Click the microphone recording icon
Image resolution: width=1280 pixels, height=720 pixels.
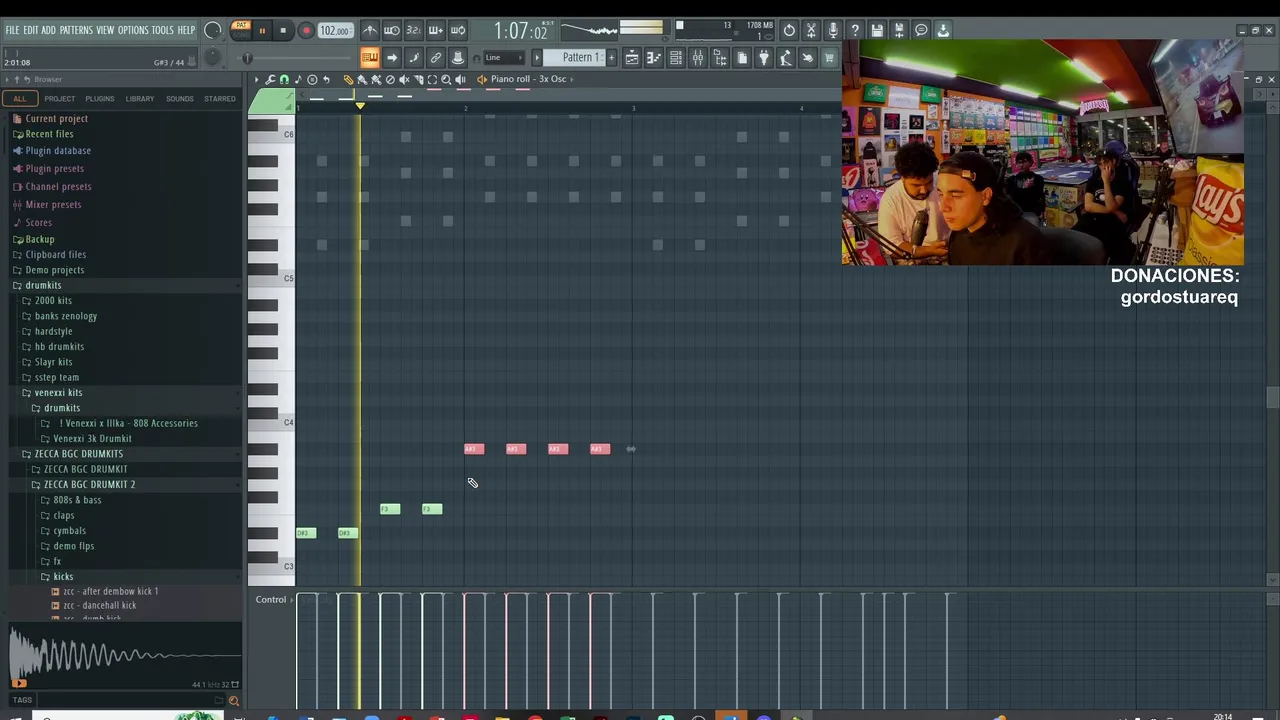pos(833,30)
